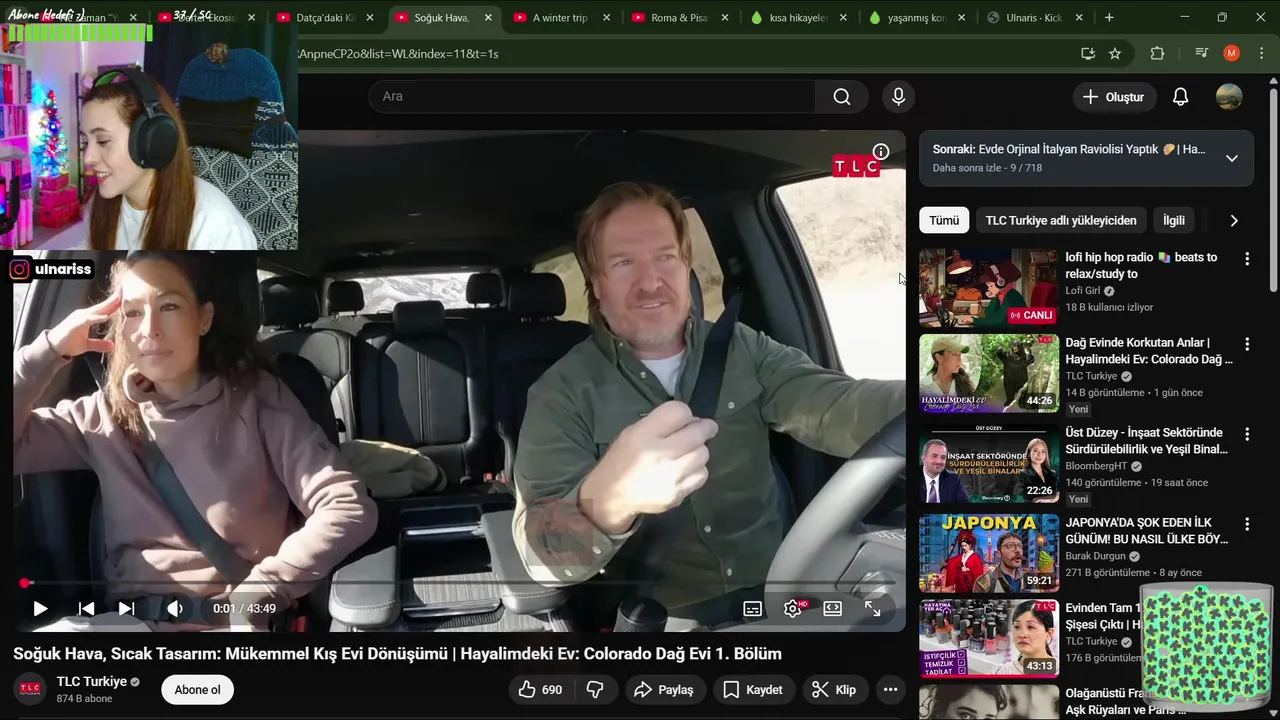Image resolution: width=1280 pixels, height=720 pixels.
Task: Close the Roma & Pisa tab
Action: click(x=724, y=18)
